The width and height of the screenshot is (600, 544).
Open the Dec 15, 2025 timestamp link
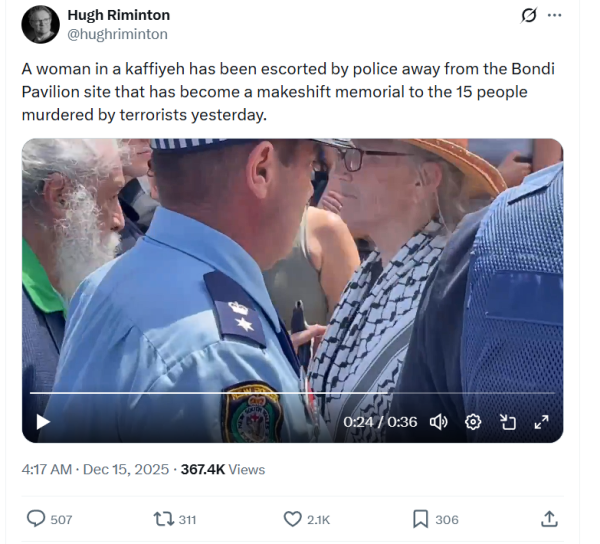[126, 469]
